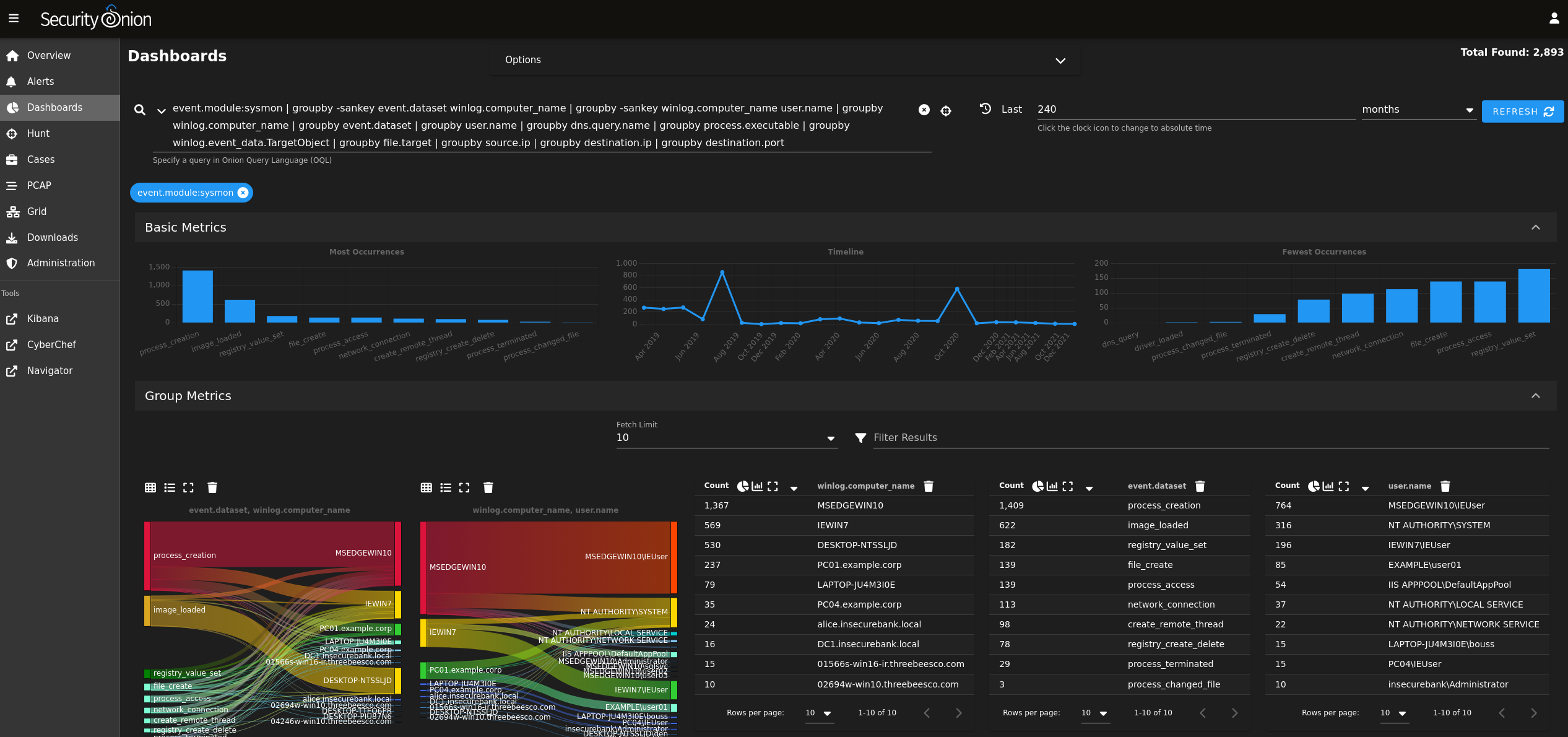Image resolution: width=1568 pixels, height=737 pixels.
Task: Collapse the Basic Metrics section
Action: tap(1536, 227)
